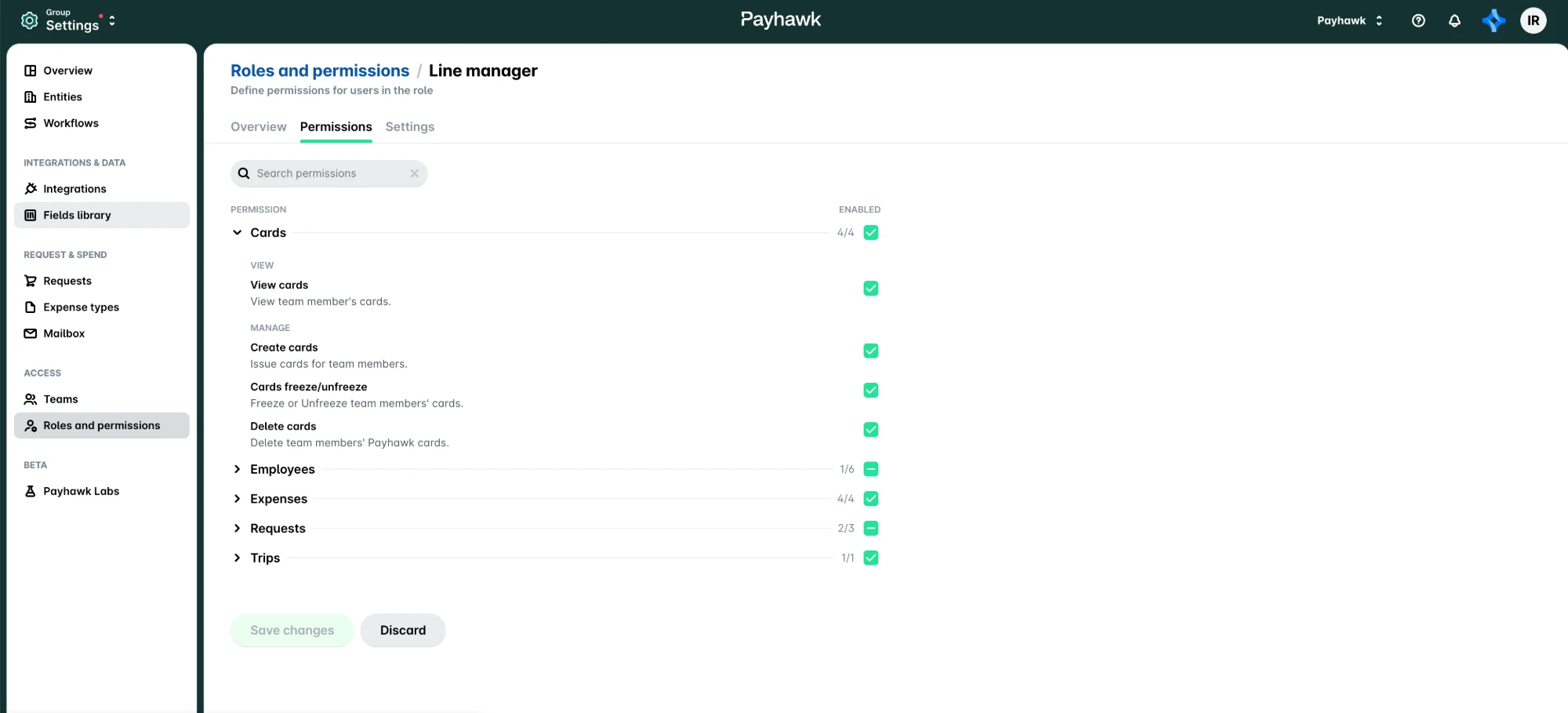Click the Discard button
The width and height of the screenshot is (1568, 713).
pyautogui.click(x=403, y=631)
